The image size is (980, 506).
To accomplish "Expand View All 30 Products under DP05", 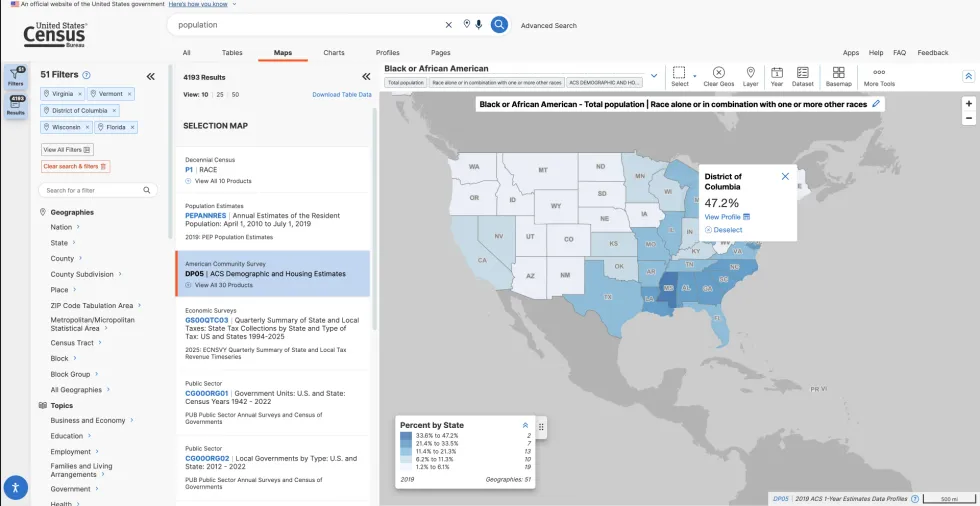I will click(219, 285).
